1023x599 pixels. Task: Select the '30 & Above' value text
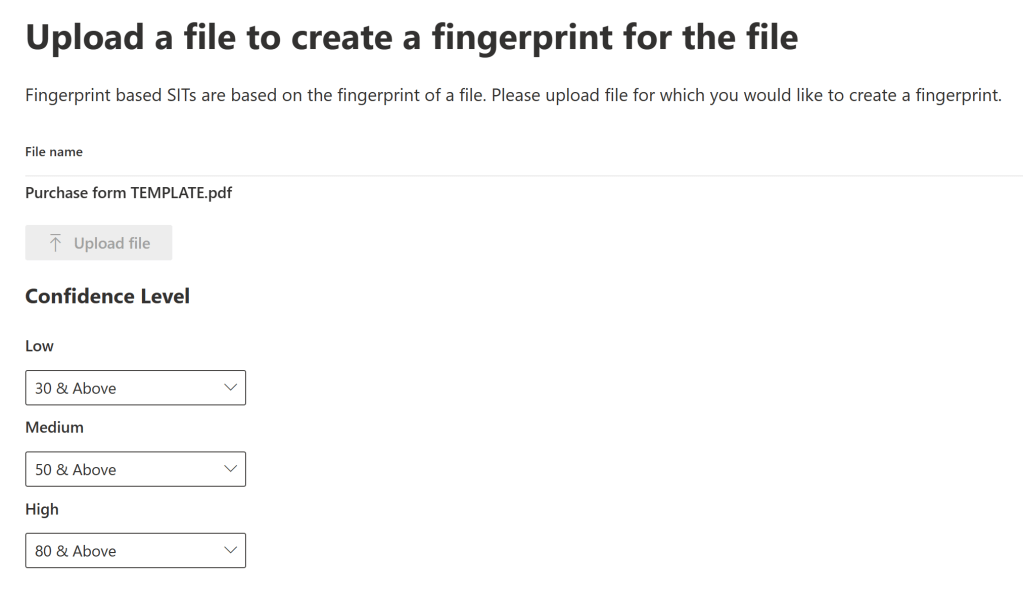[x=76, y=388]
